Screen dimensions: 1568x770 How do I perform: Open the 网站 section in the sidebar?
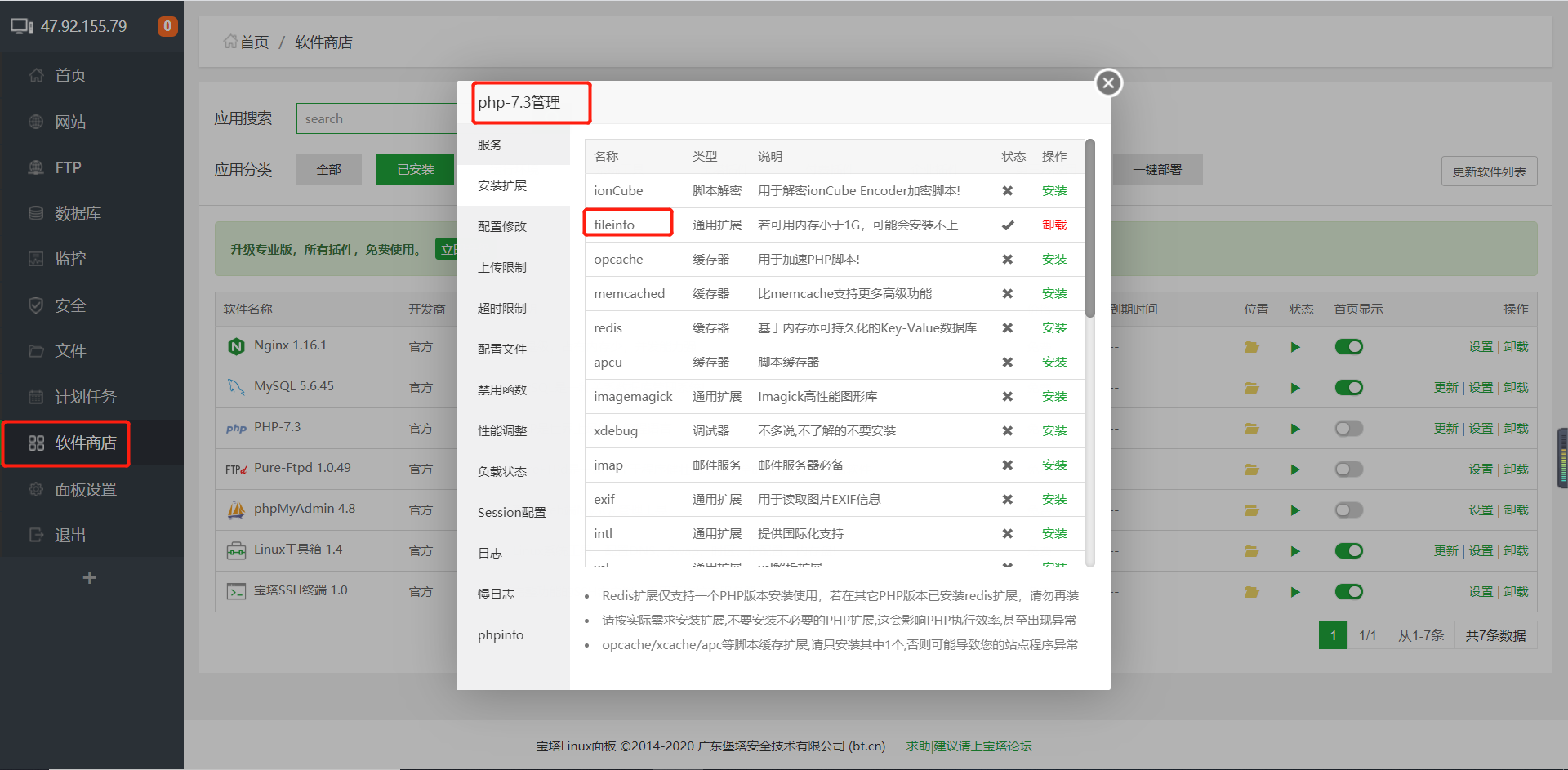pos(69,121)
